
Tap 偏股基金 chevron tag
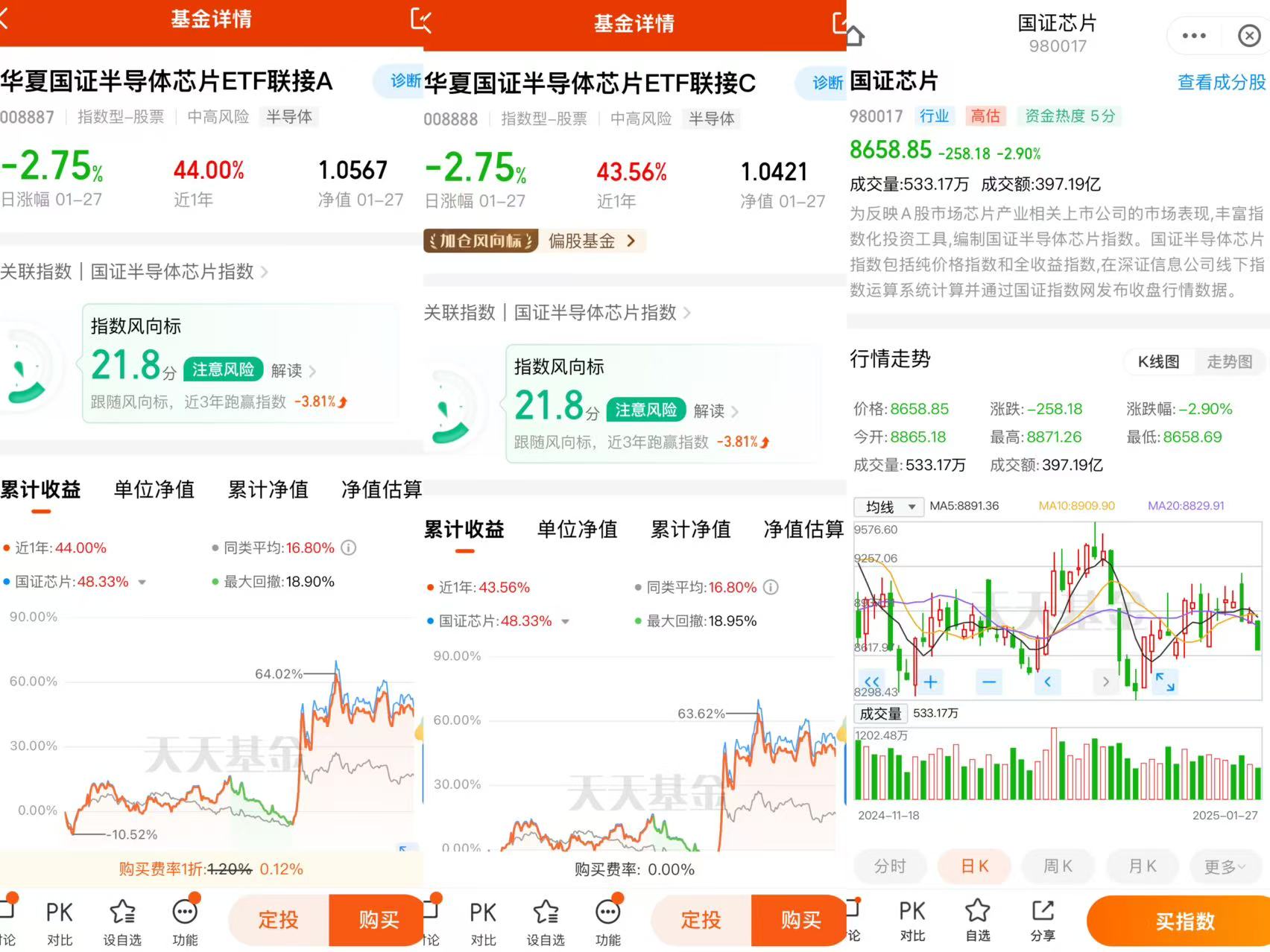593,241
